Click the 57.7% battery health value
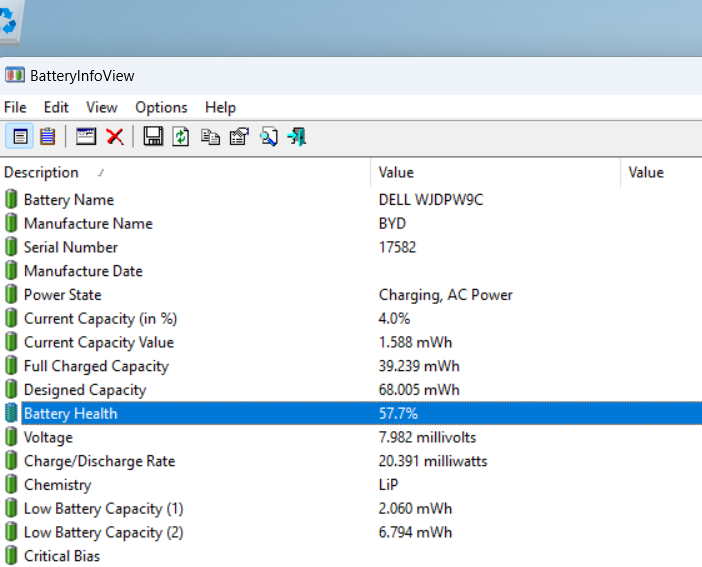This screenshot has height=567, width=702. coord(398,413)
